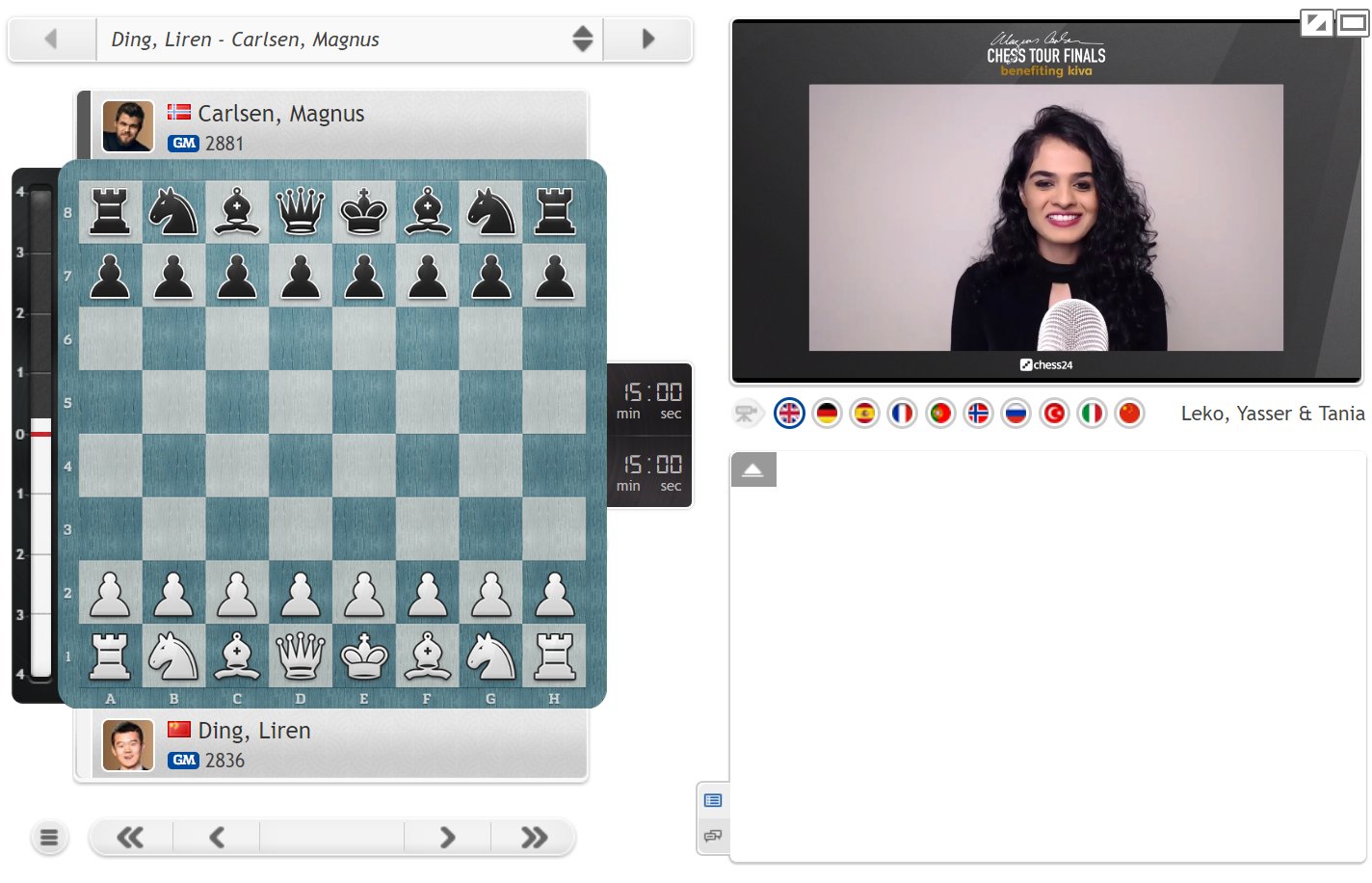1372x883 pixels.
Task: Click Carlsen's rating 2881
Action: (x=224, y=144)
